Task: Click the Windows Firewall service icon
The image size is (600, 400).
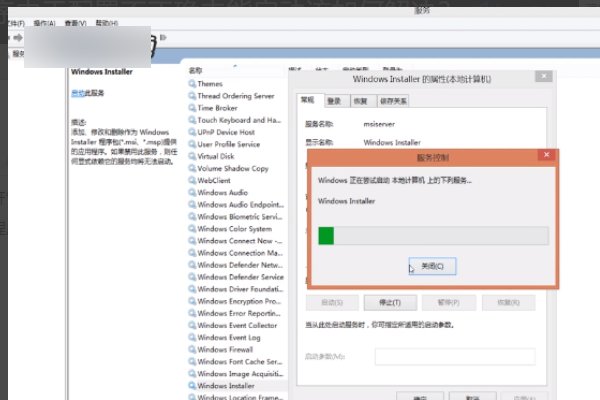Action: pos(192,349)
